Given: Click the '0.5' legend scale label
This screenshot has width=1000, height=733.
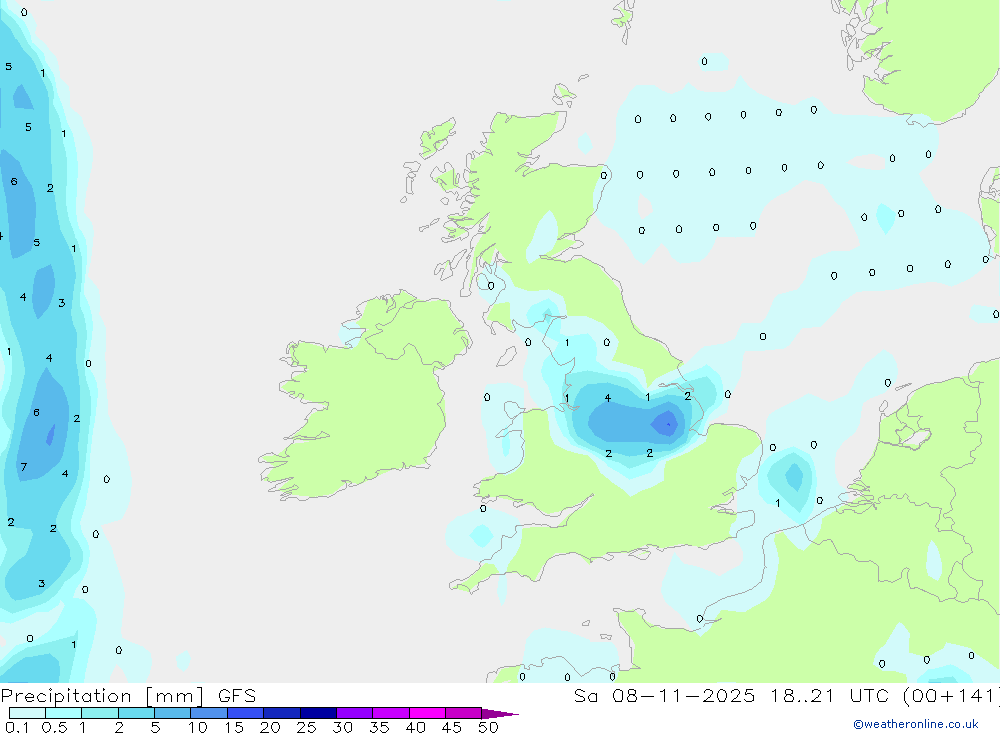Looking at the screenshot, I should tap(54, 727).
